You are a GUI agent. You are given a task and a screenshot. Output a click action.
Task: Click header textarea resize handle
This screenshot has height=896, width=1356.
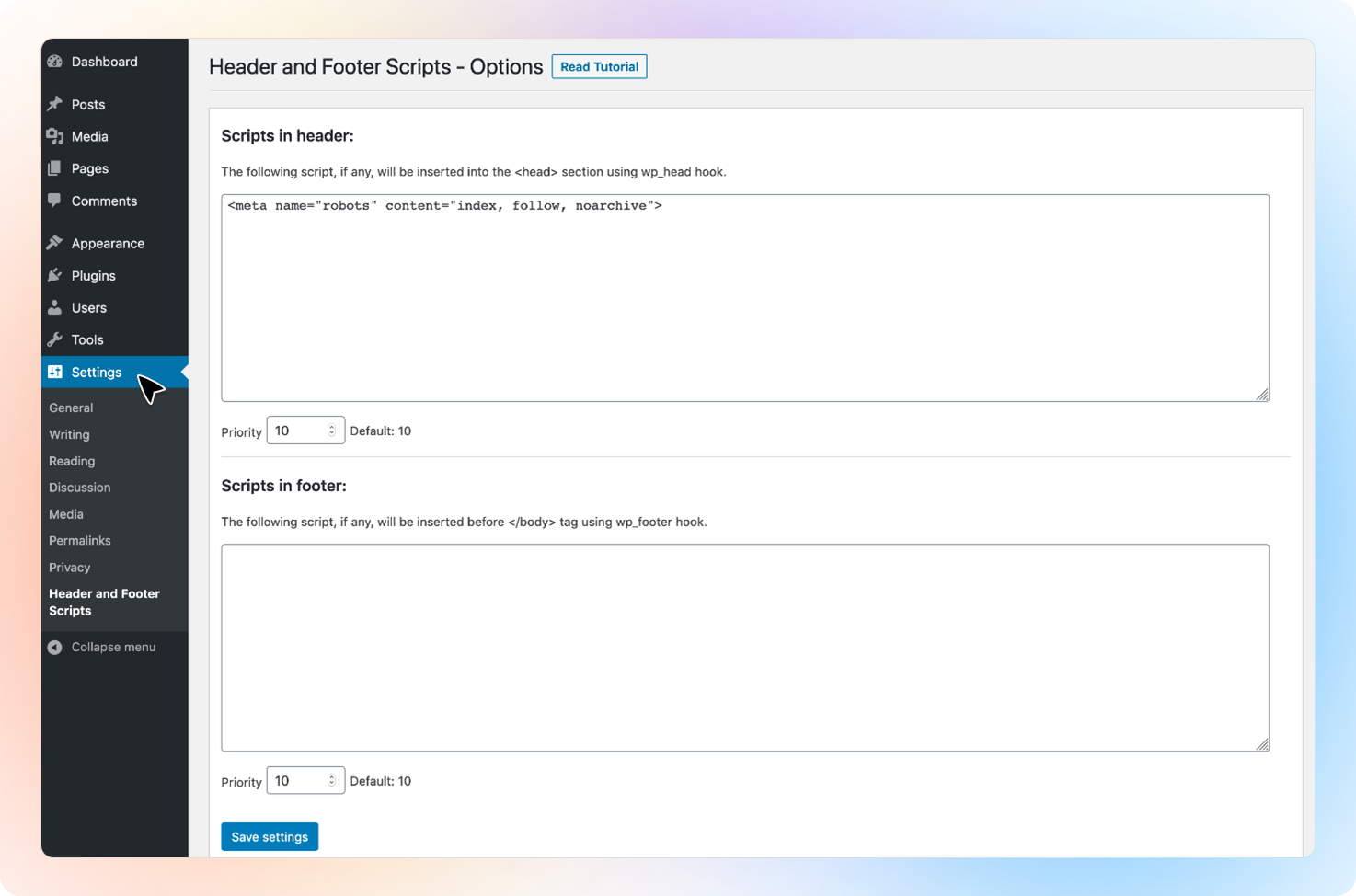click(1262, 395)
